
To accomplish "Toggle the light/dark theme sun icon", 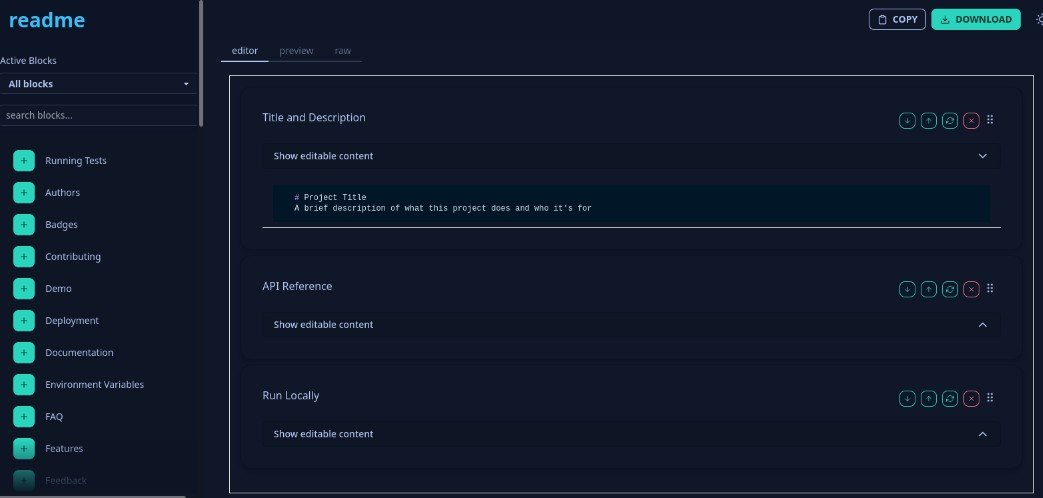I will 1039,19.
